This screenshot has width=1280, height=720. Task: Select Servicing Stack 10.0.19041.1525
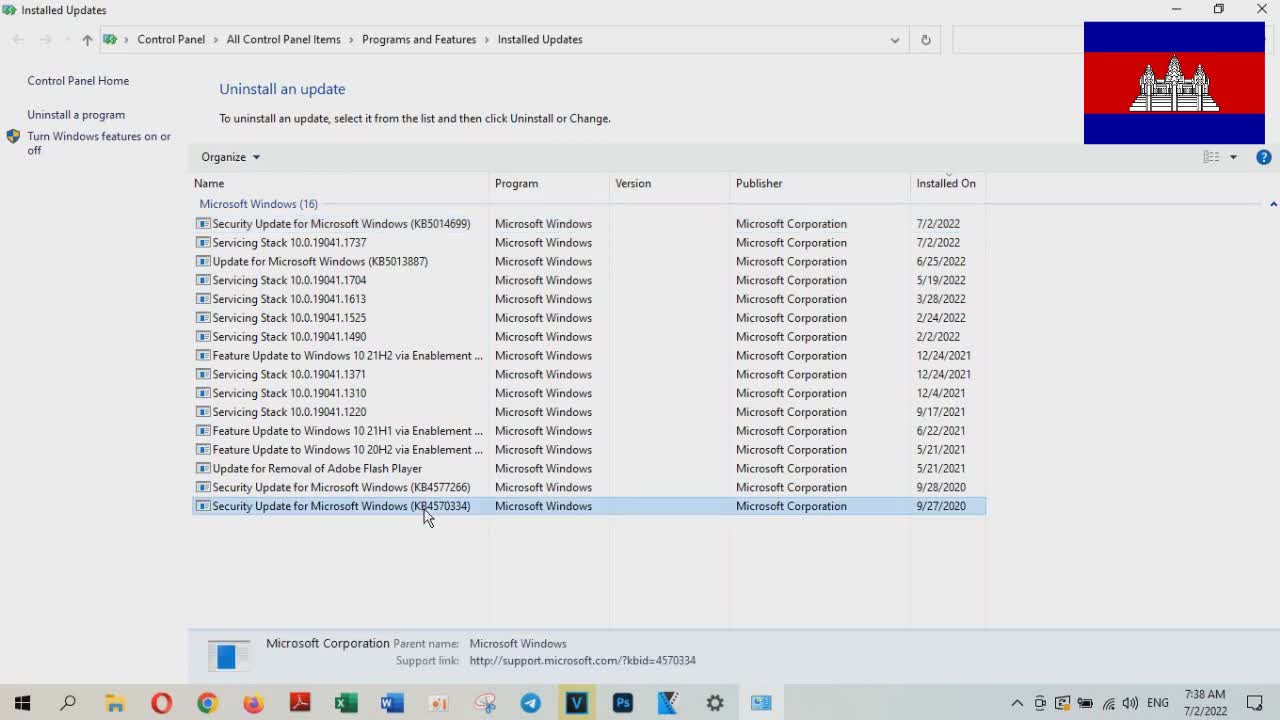588,318
